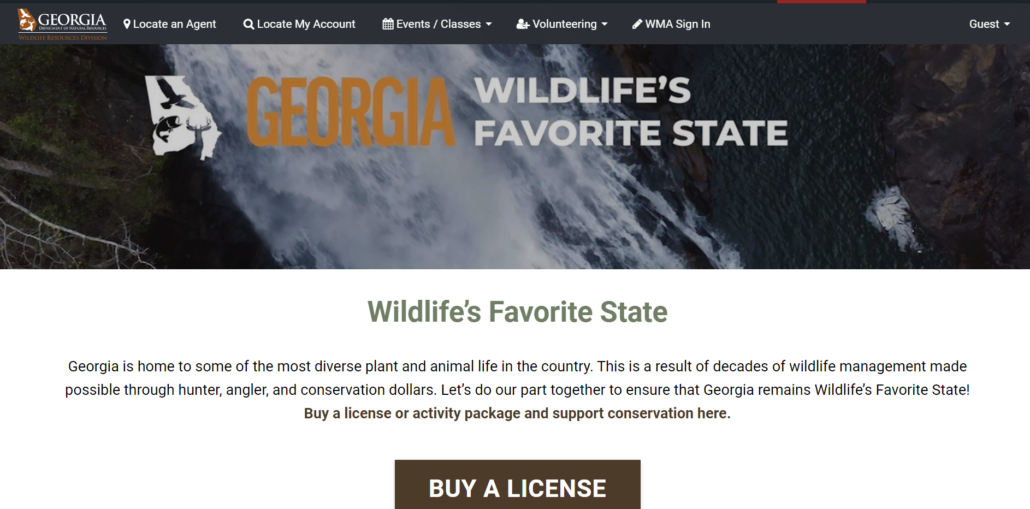1030x509 pixels.
Task: Click the calendar icon beside Events / Classes
Action: point(388,24)
